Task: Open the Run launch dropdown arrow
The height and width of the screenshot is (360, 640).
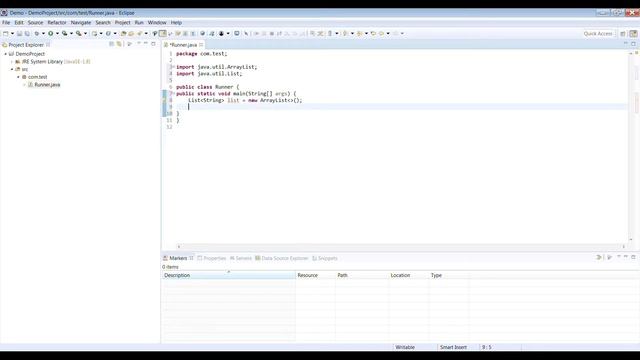Action: (57, 33)
